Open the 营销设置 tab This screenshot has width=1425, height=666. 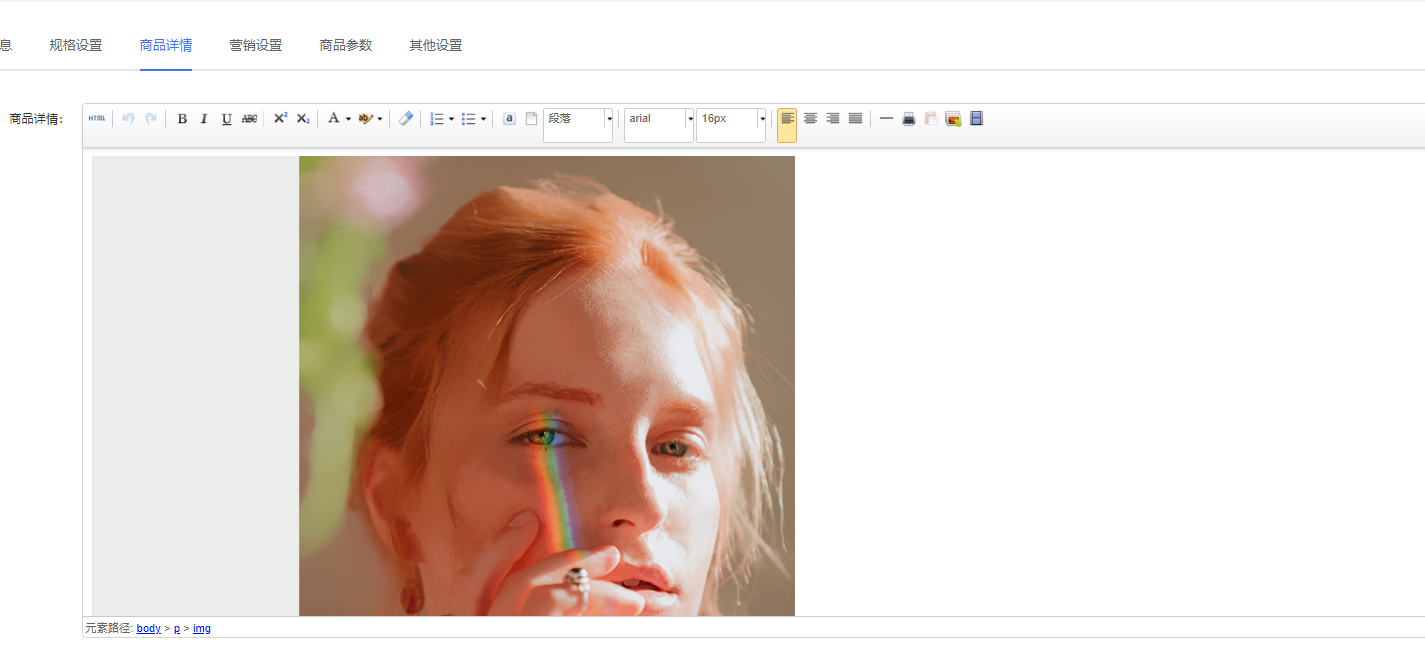pos(256,45)
